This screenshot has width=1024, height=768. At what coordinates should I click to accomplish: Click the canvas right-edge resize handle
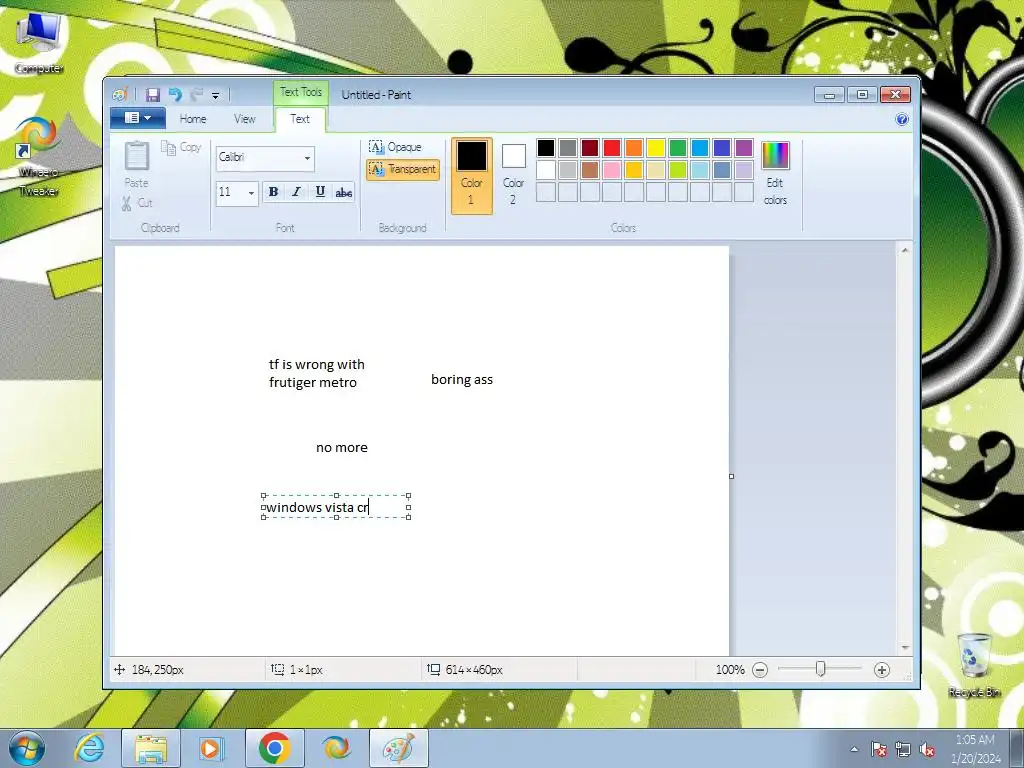[x=731, y=476]
